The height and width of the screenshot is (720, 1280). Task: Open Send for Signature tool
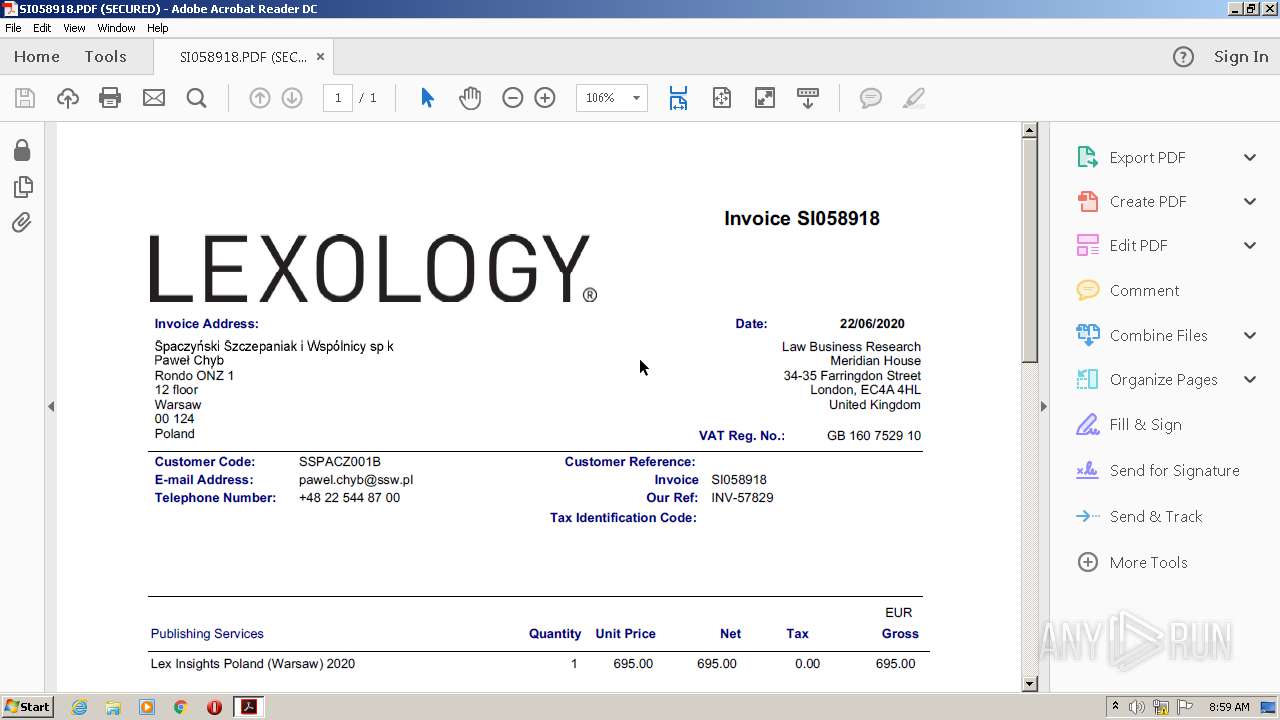1174,470
